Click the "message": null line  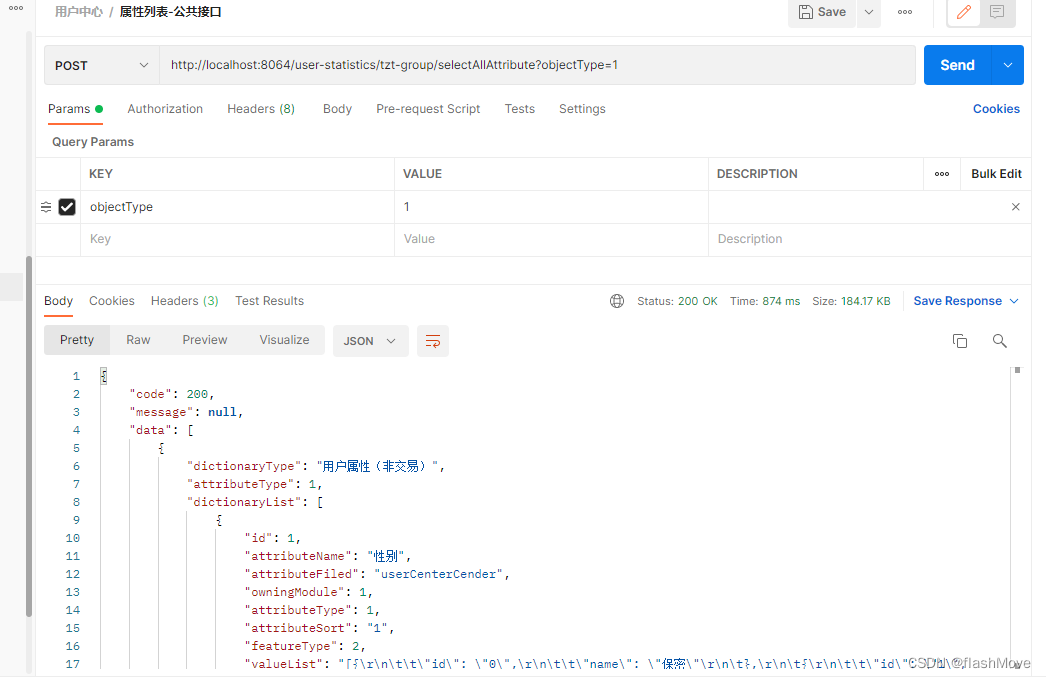(x=186, y=412)
